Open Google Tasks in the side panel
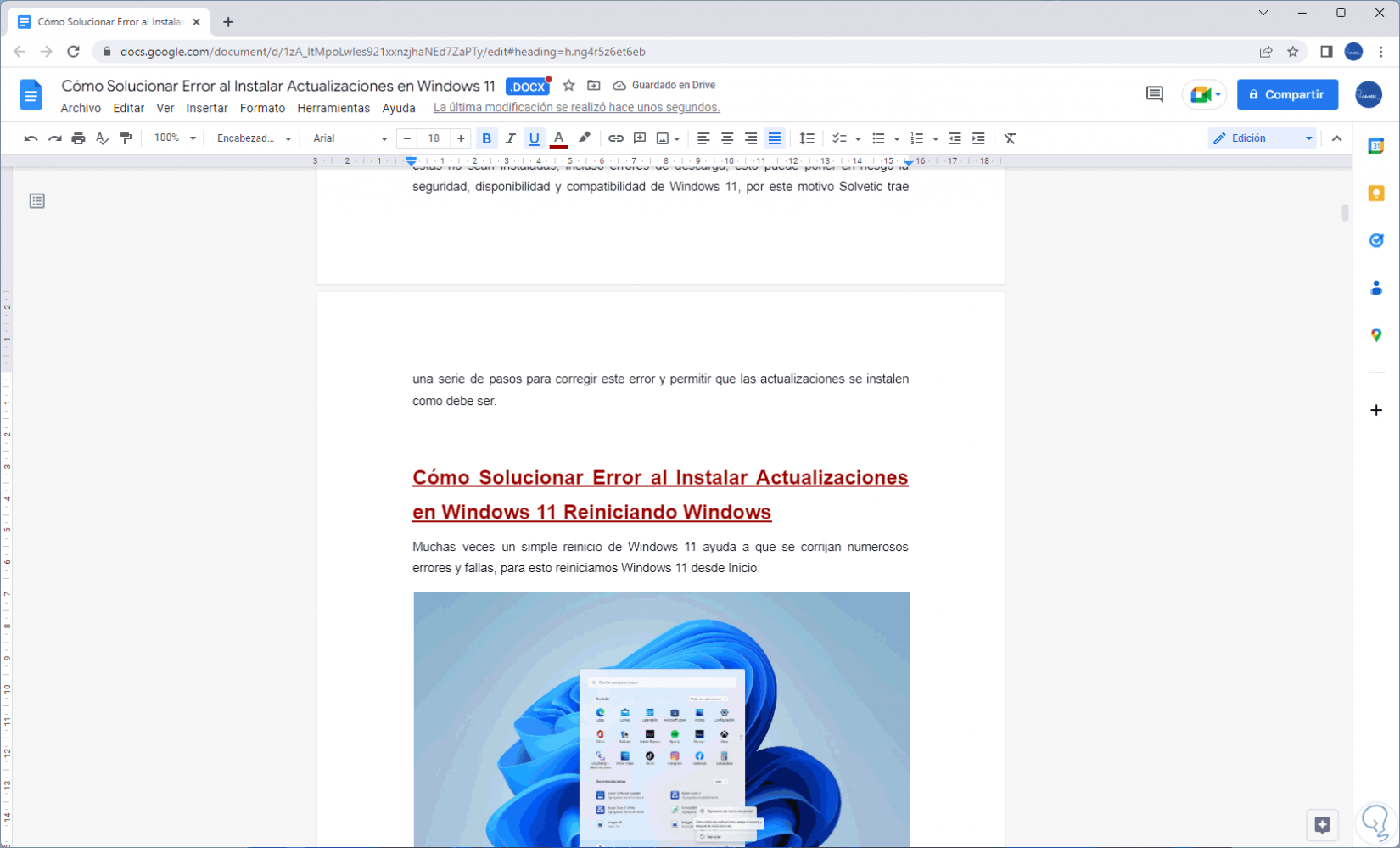The width and height of the screenshot is (1400, 848). tap(1376, 241)
